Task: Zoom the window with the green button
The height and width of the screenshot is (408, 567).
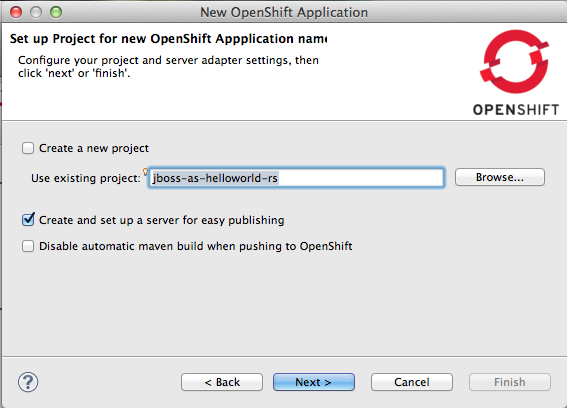Action: (56, 12)
